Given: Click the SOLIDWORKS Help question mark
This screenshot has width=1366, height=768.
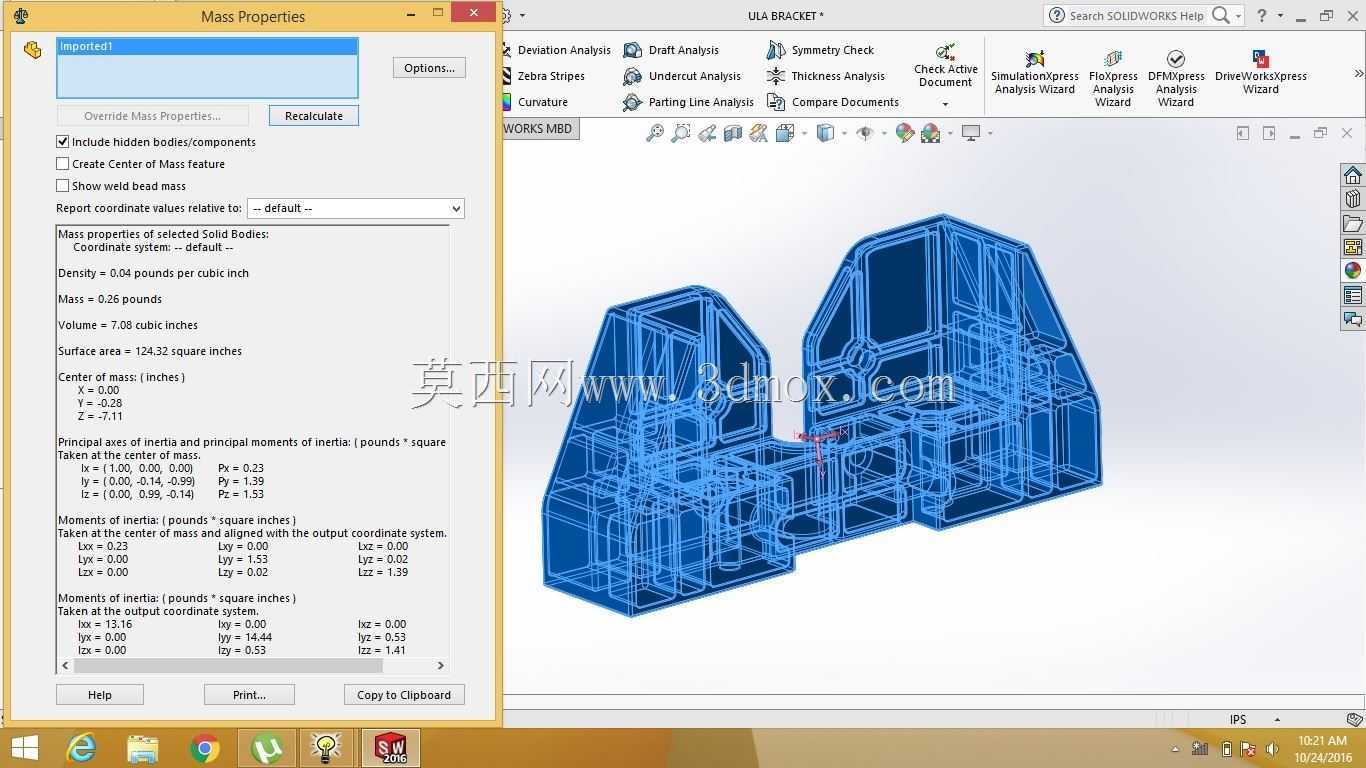Looking at the screenshot, I should (1262, 16).
